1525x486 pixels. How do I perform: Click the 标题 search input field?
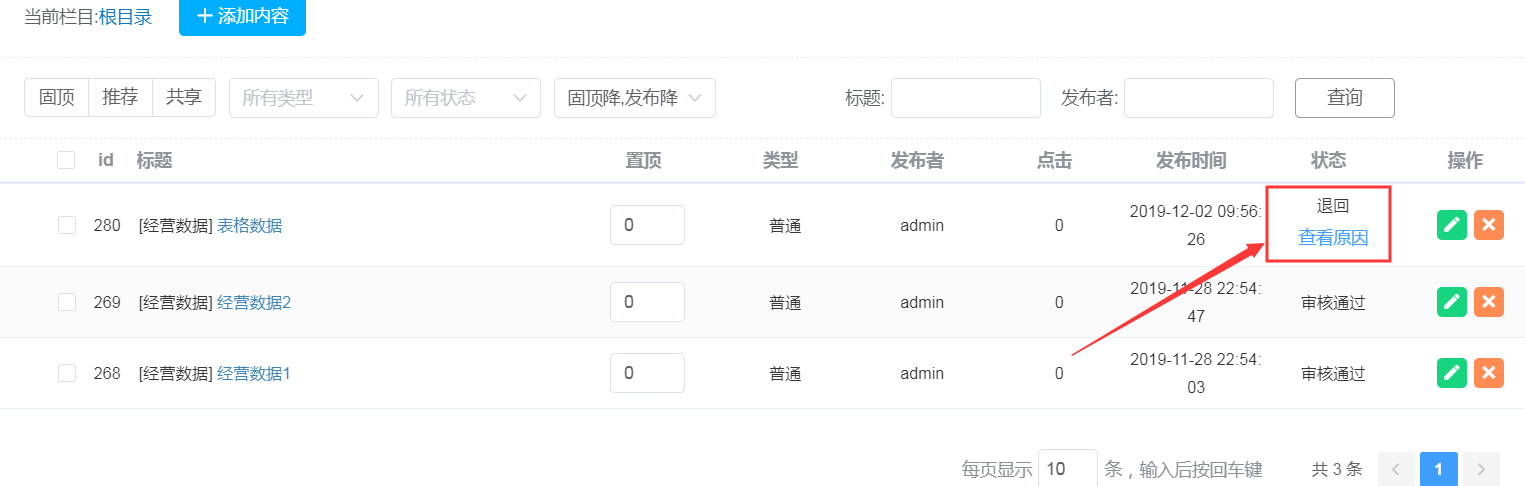click(x=965, y=98)
